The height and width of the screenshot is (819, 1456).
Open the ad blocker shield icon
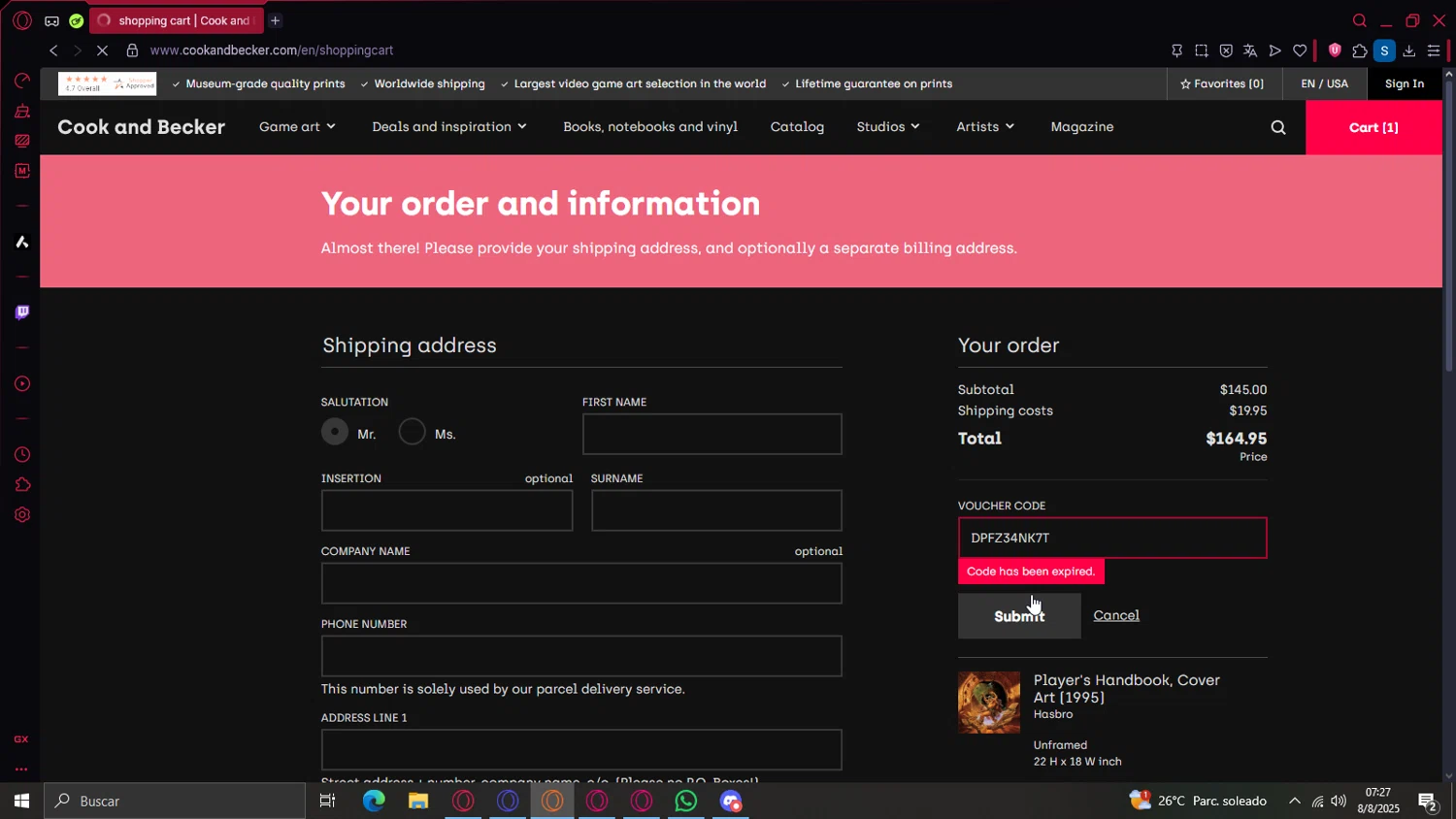click(1226, 50)
